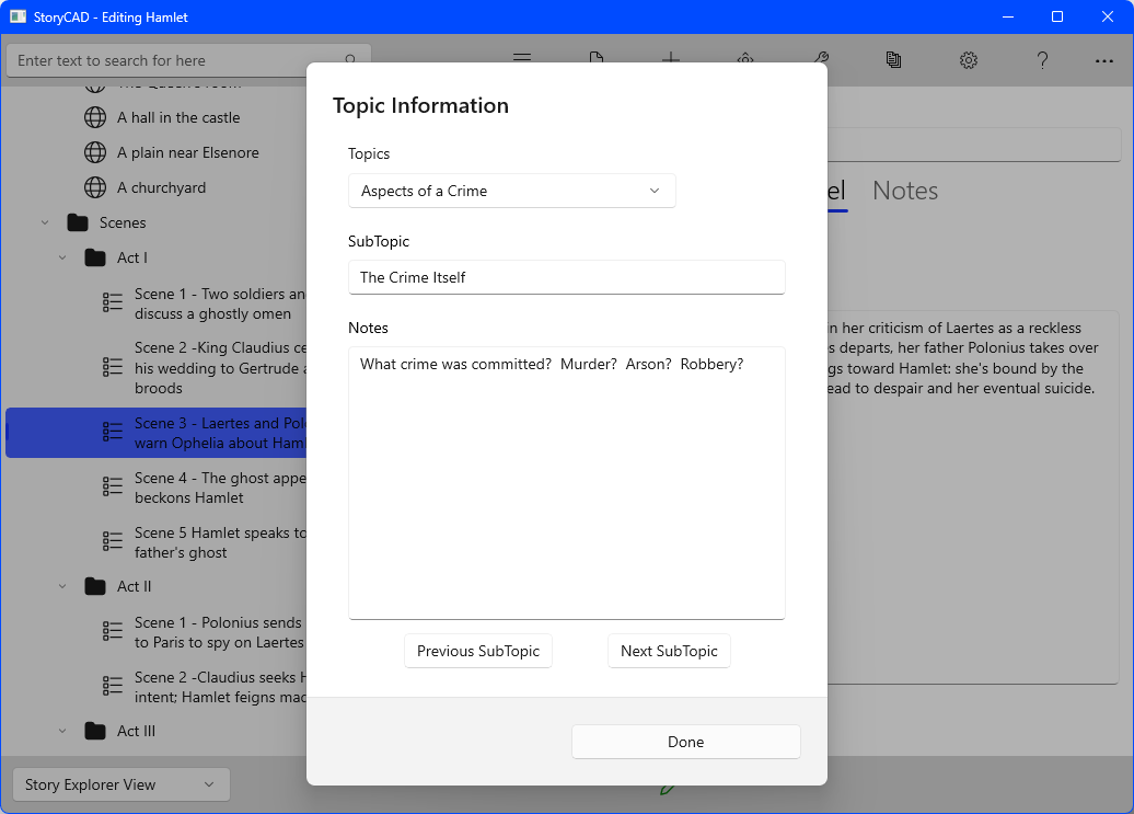Collapse the Act III chevron
The height and width of the screenshot is (814, 1134).
62,731
